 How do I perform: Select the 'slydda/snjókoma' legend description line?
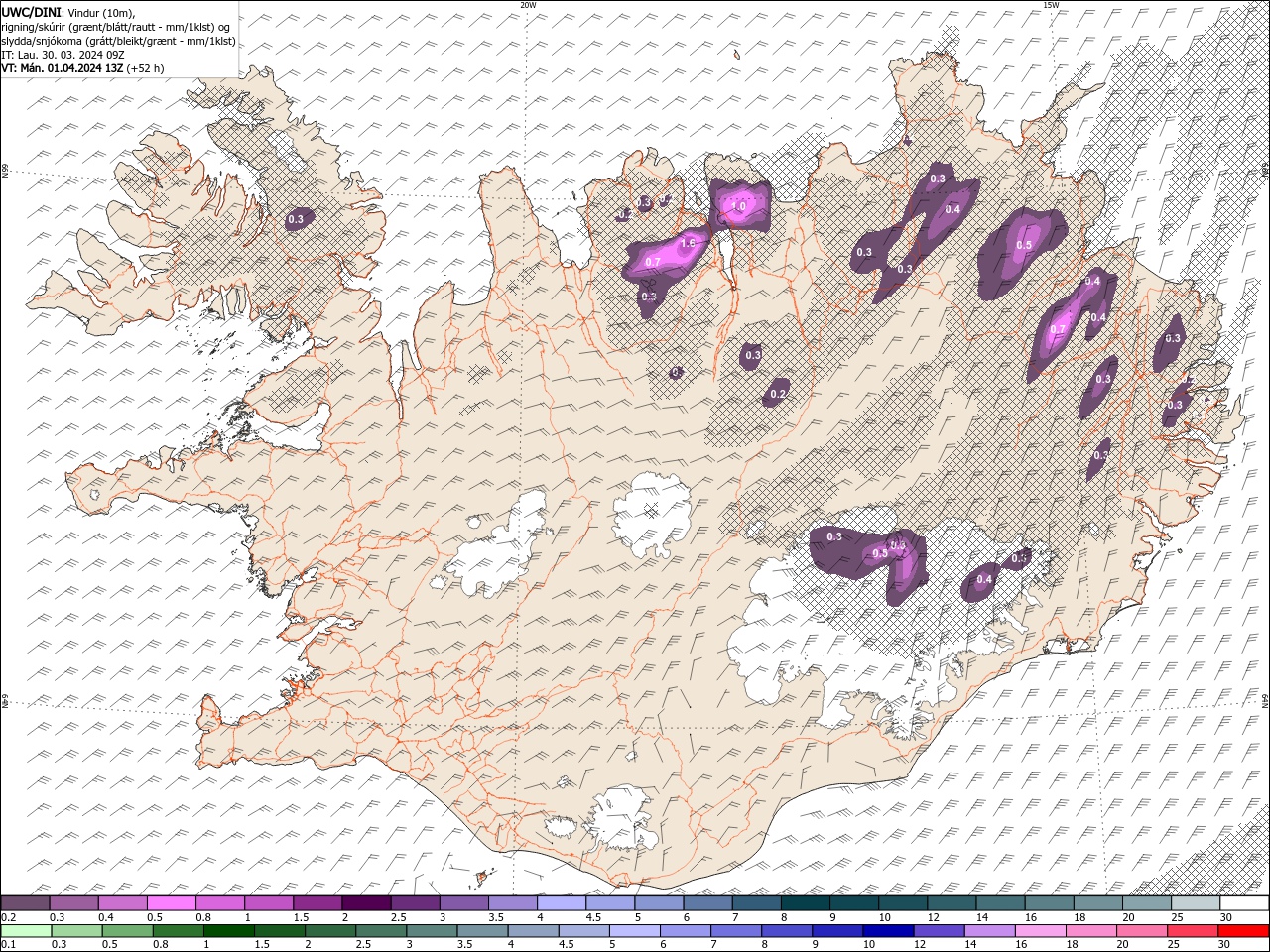click(x=119, y=41)
